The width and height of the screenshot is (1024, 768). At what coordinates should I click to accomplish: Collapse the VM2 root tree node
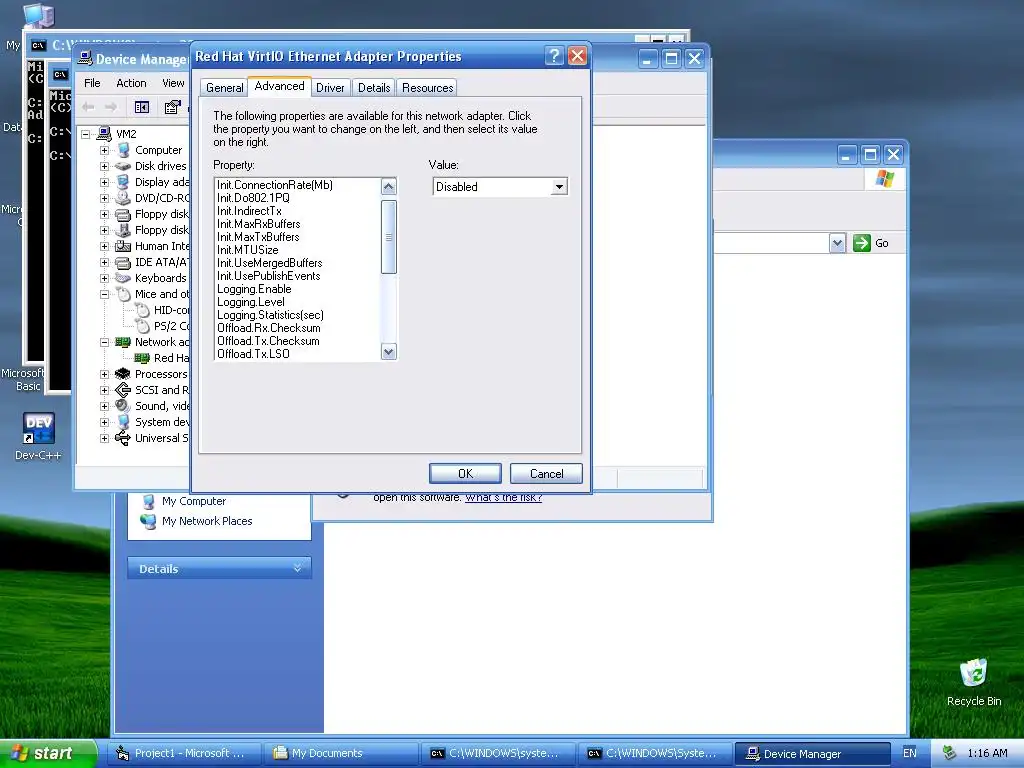click(x=86, y=134)
